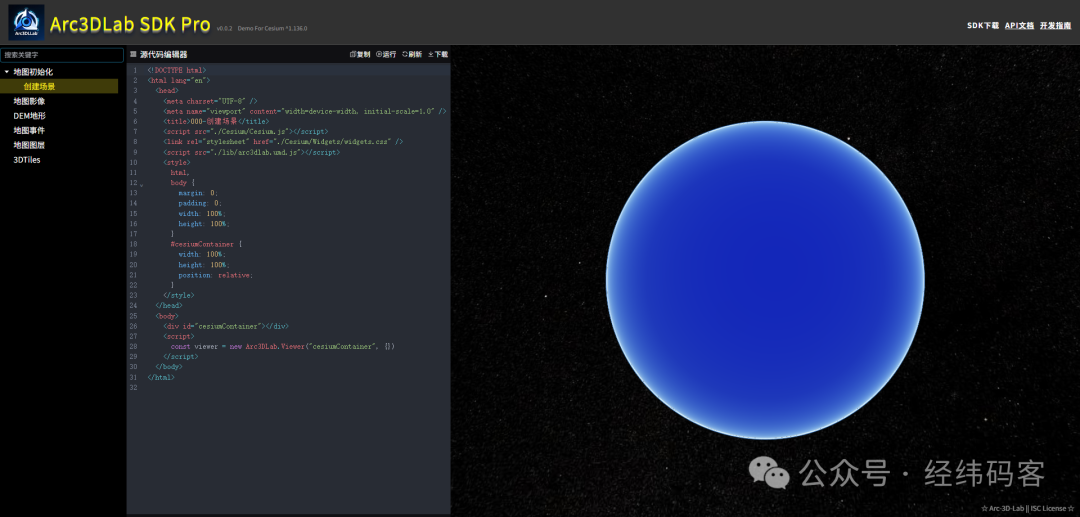Copy the code with 复制 button

click(x=360, y=54)
